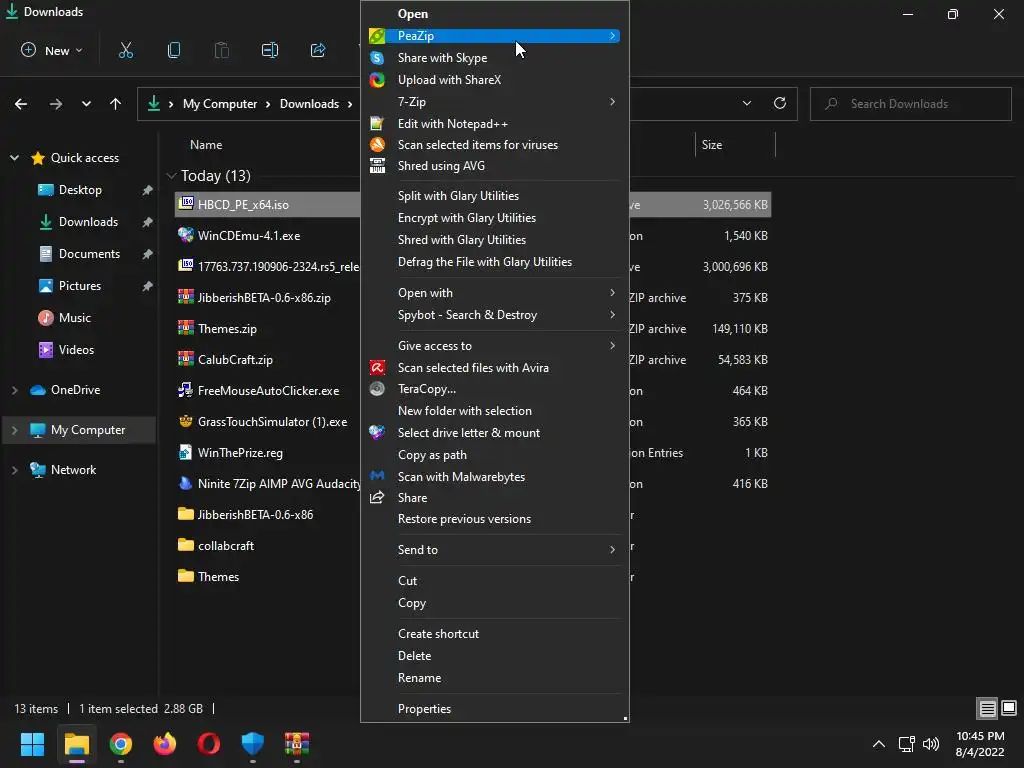Click My Computer in address breadcrumb
This screenshot has height=768, width=1024.
[x=219, y=104]
